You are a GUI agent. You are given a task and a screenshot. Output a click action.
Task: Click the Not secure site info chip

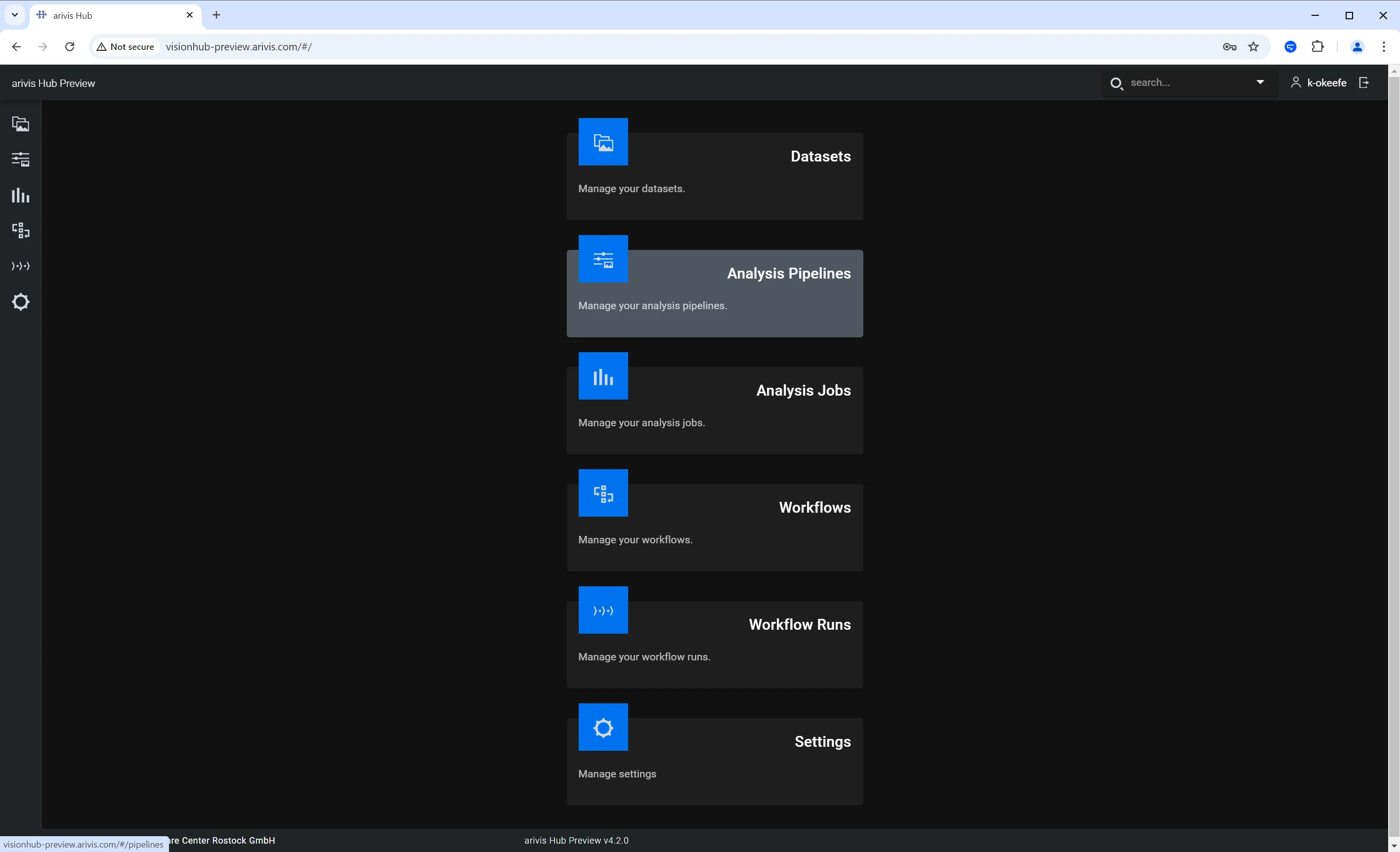[x=126, y=46]
